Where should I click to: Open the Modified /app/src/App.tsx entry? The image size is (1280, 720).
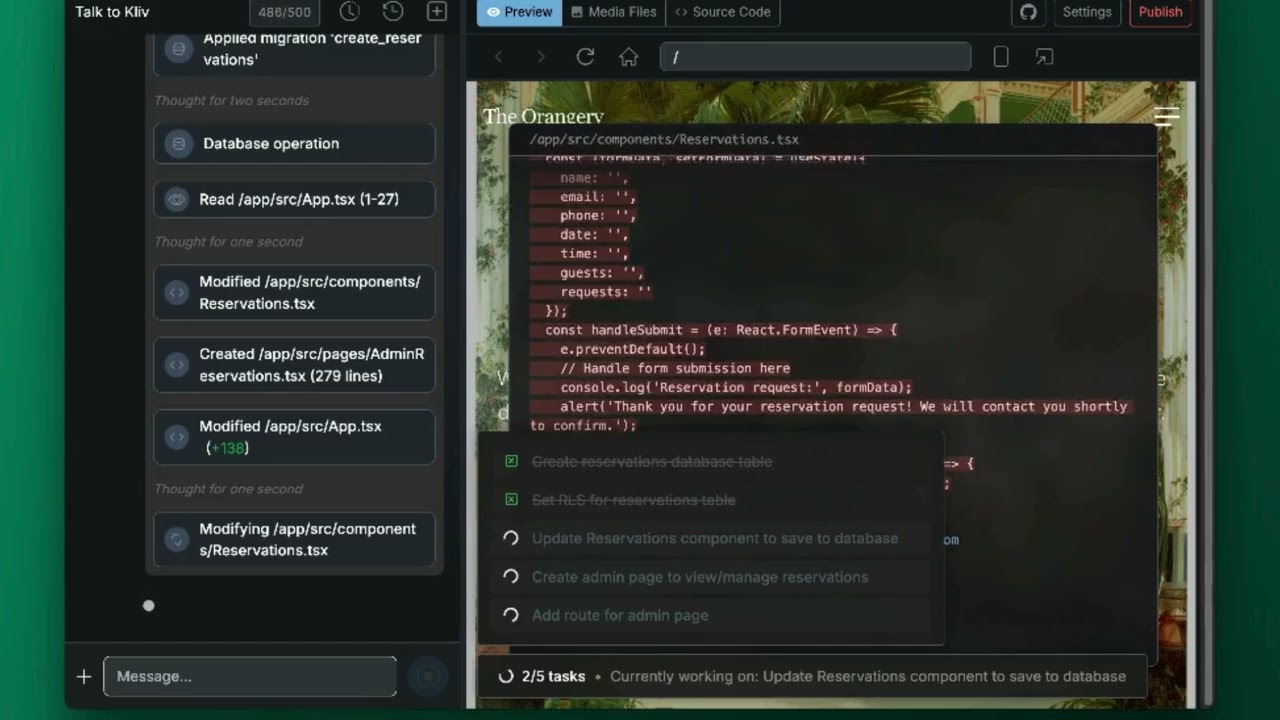294,437
